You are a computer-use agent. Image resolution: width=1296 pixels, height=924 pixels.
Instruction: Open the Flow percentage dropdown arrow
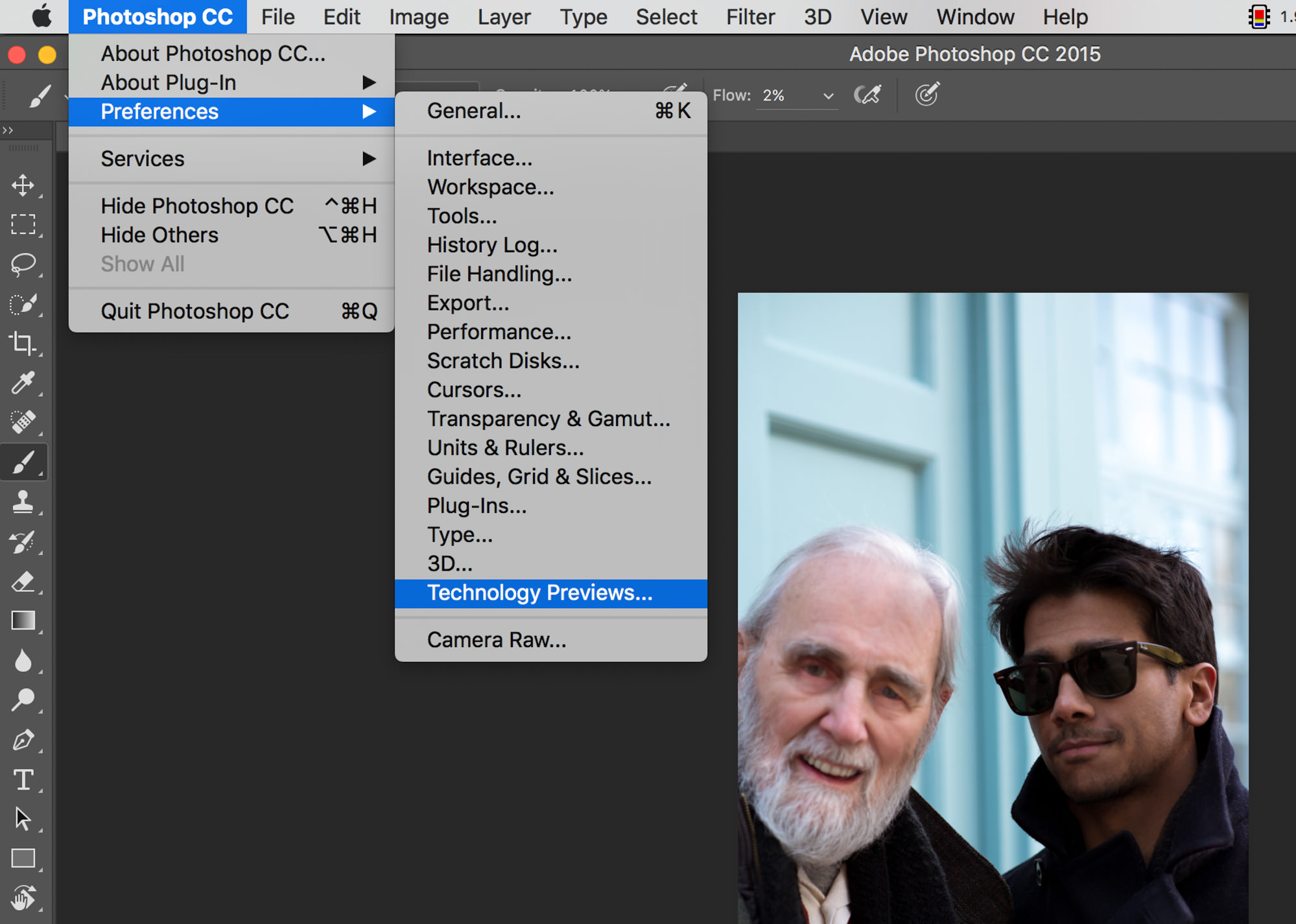(x=828, y=96)
